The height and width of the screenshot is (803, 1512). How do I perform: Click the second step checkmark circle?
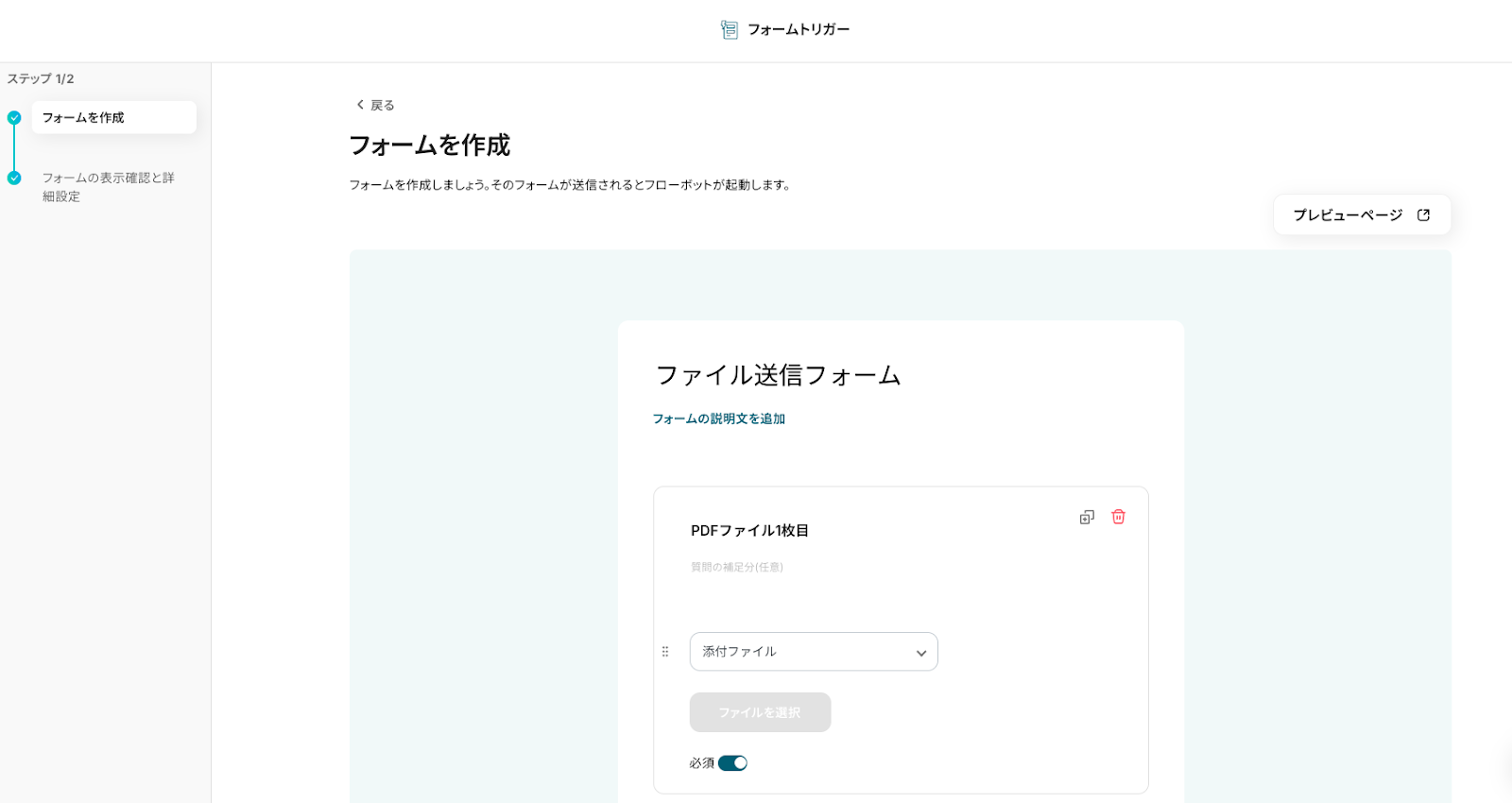point(14,178)
